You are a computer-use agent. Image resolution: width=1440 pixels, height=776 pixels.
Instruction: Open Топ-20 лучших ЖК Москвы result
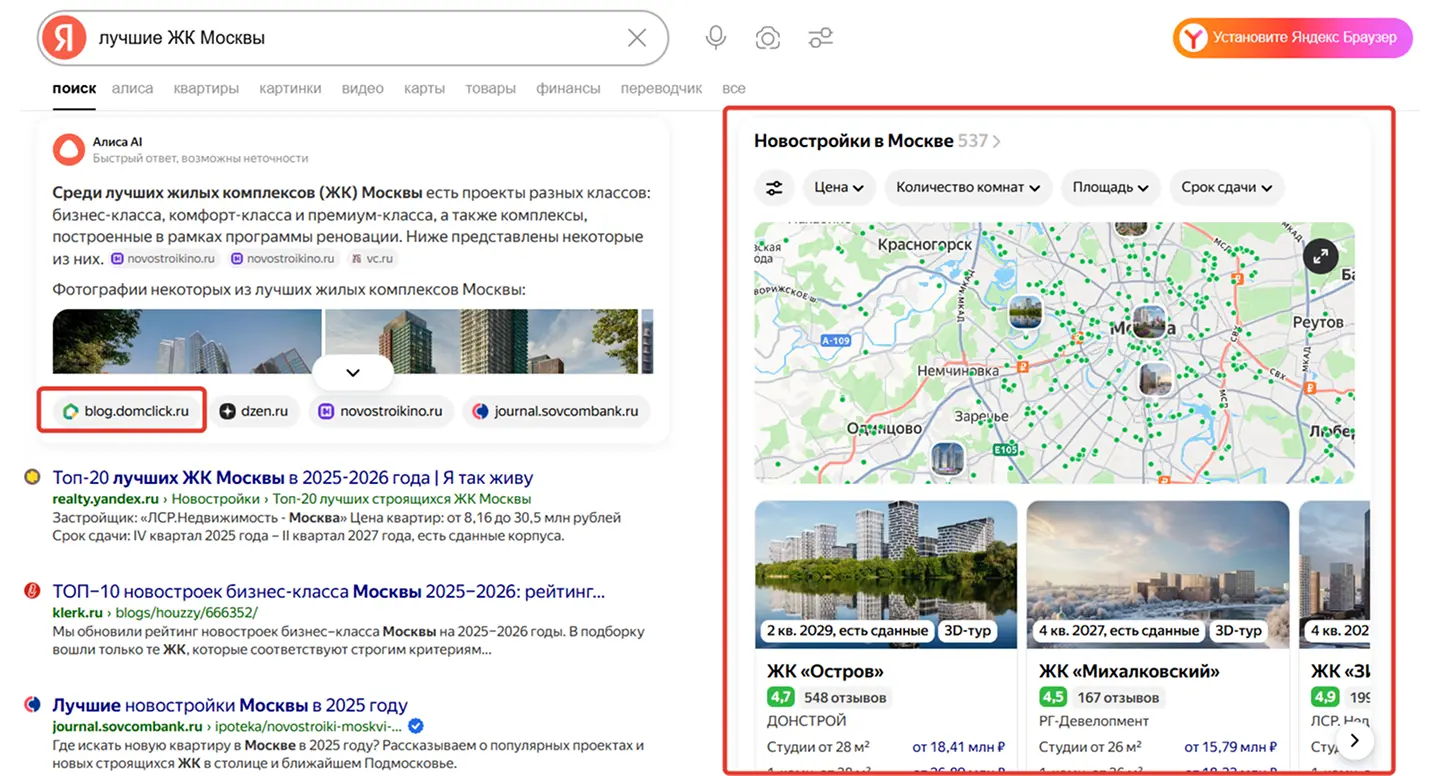click(293, 478)
